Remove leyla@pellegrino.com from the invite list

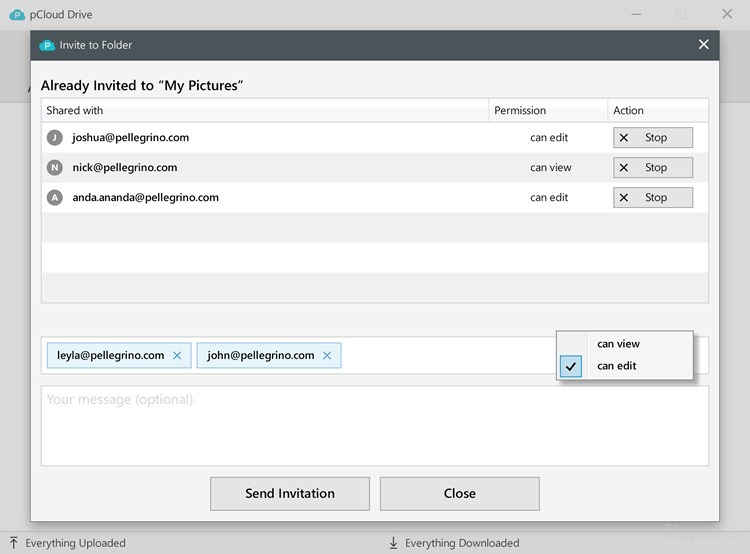177,355
